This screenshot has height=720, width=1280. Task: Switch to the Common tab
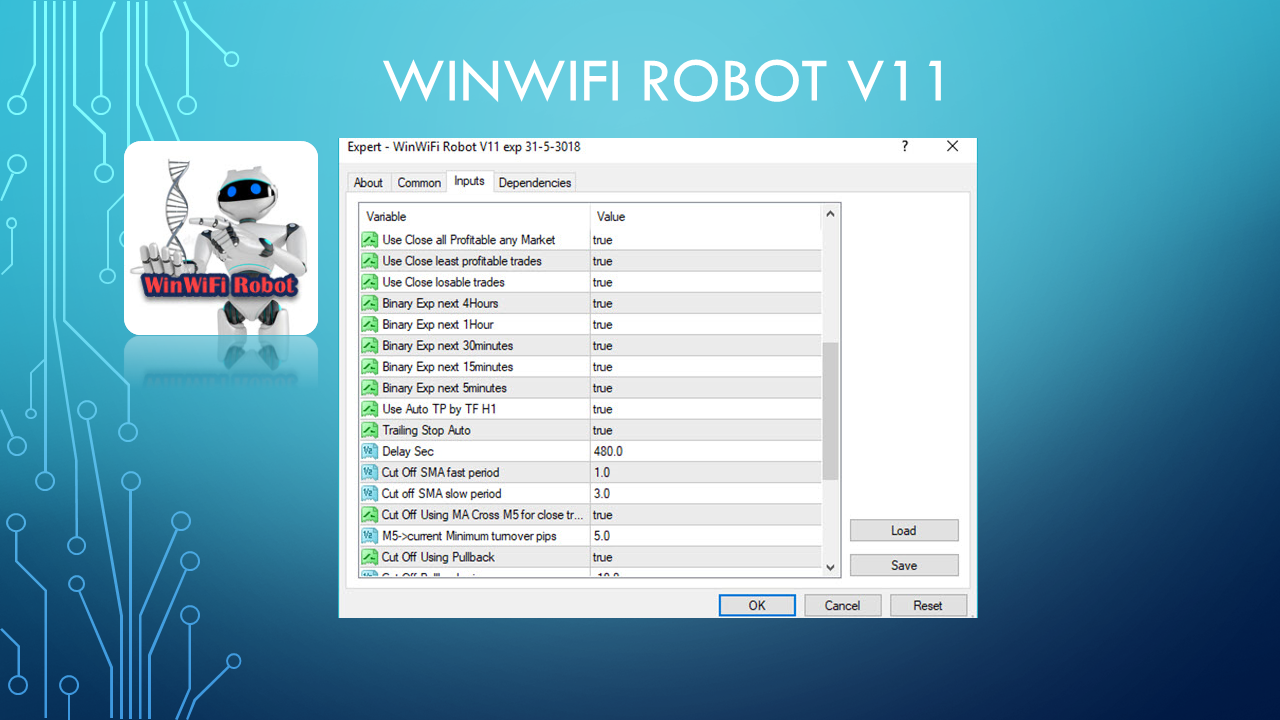click(419, 182)
